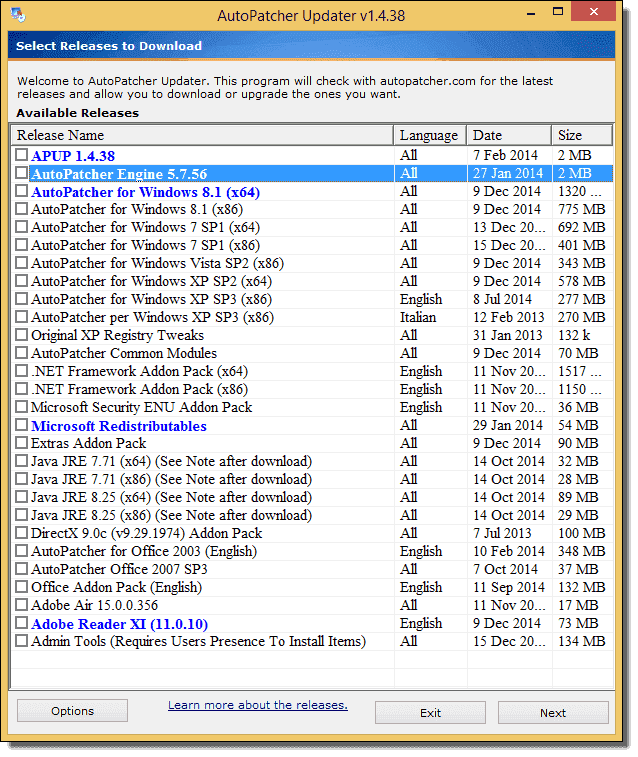Click 'Italian' language cell
The width and height of the screenshot is (638, 757).
coord(418,317)
